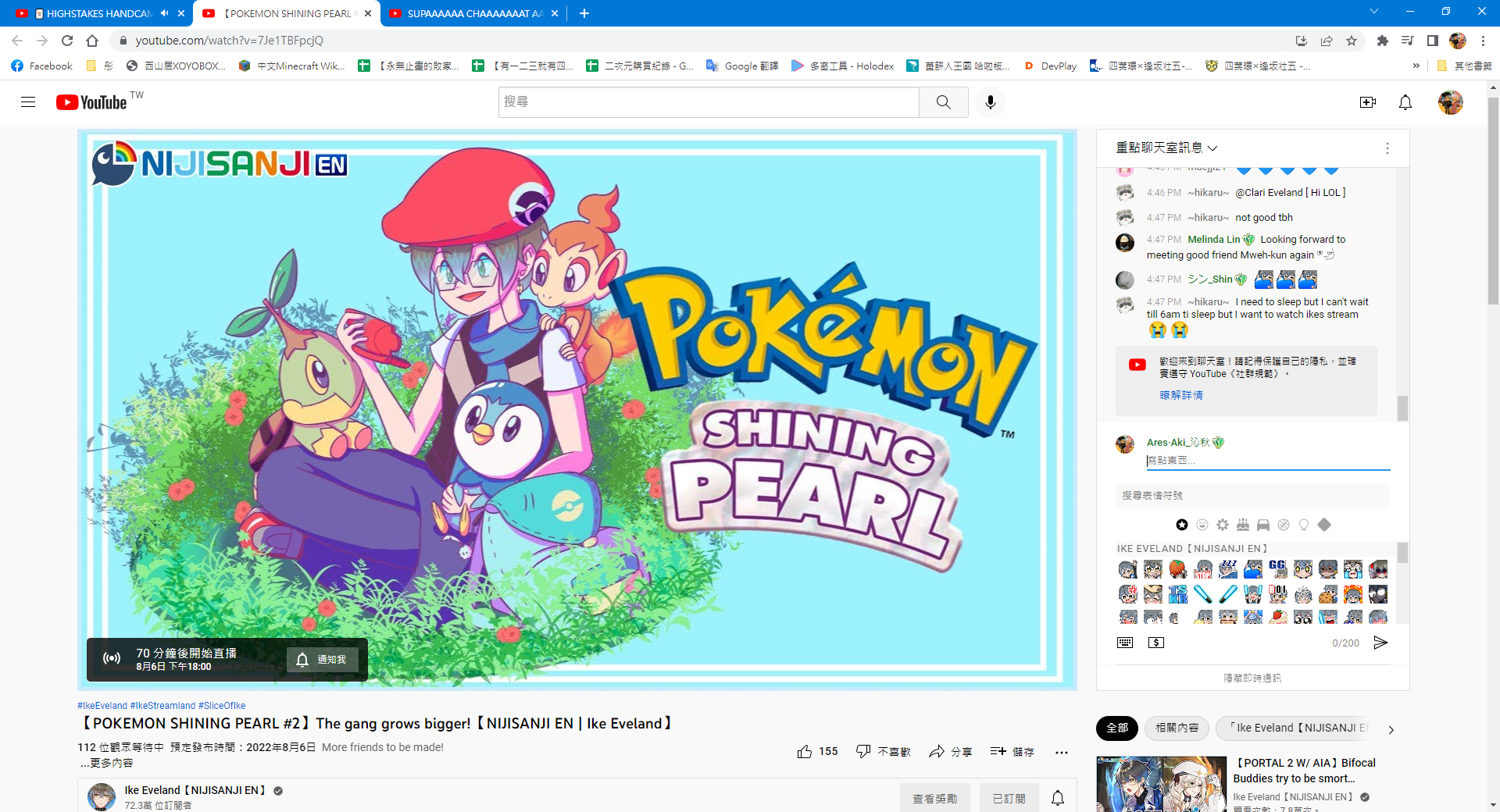The width and height of the screenshot is (1500, 812).
Task: Start voice search with the microphone
Action: click(x=990, y=102)
